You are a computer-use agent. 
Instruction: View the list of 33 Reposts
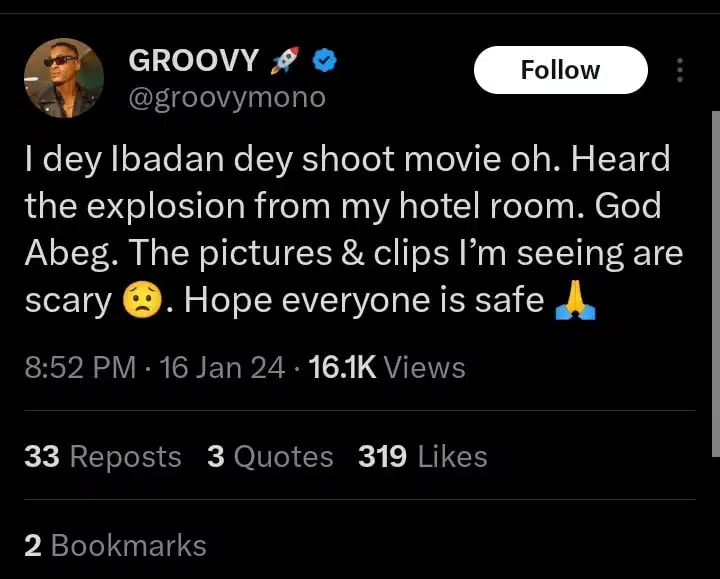102,457
